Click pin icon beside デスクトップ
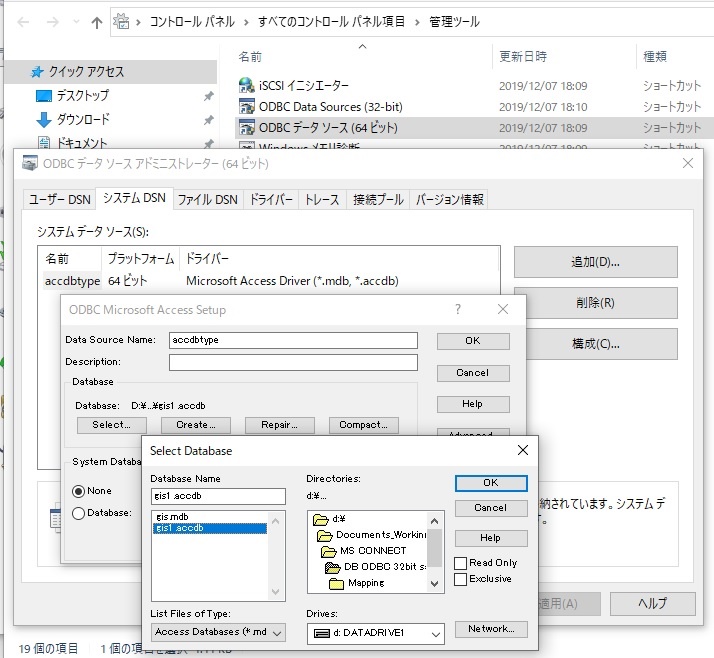The width and height of the screenshot is (714, 658). click(x=209, y=96)
